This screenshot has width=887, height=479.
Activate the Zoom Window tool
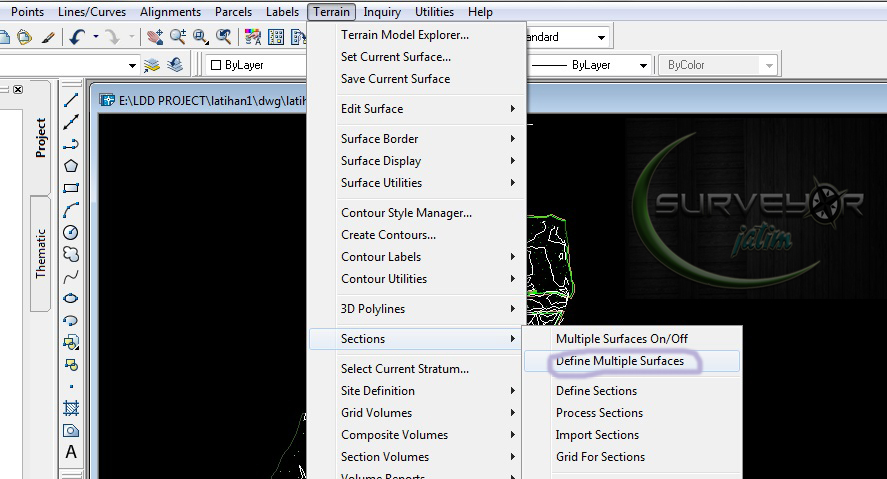tap(200, 37)
